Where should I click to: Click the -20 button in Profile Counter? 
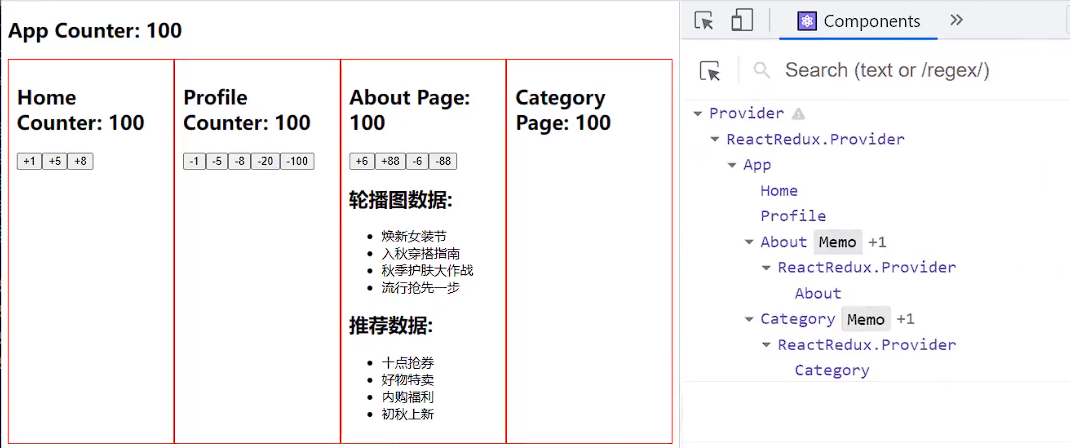[265, 162]
